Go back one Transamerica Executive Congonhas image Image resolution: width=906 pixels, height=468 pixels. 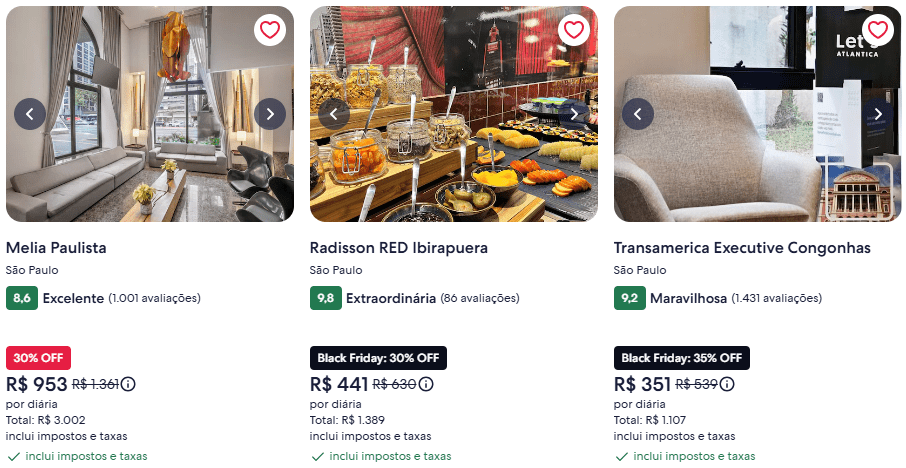[638, 114]
